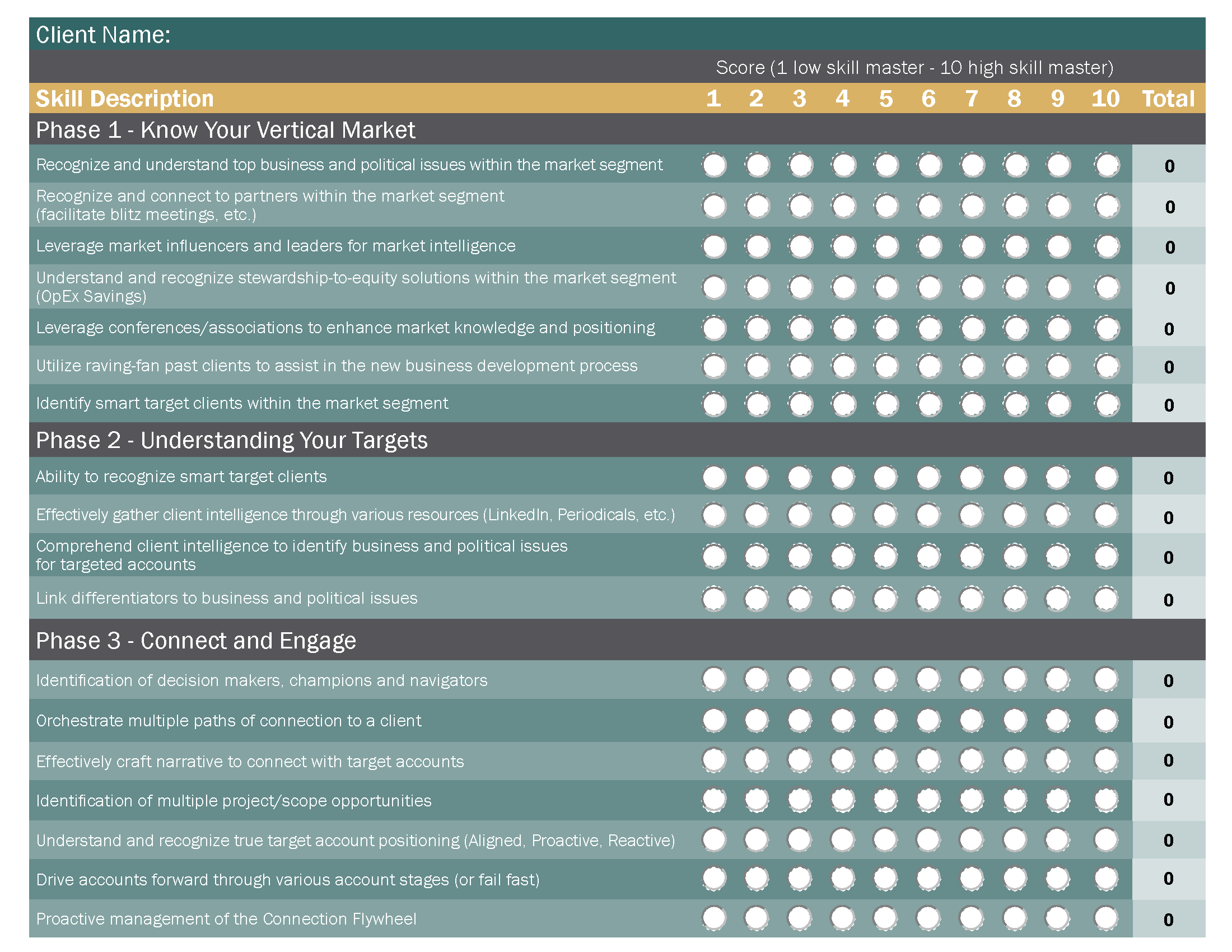
Task: Mark score 3 for 'Orchestrate multiple paths of connection' row
Action: pyautogui.click(x=800, y=720)
